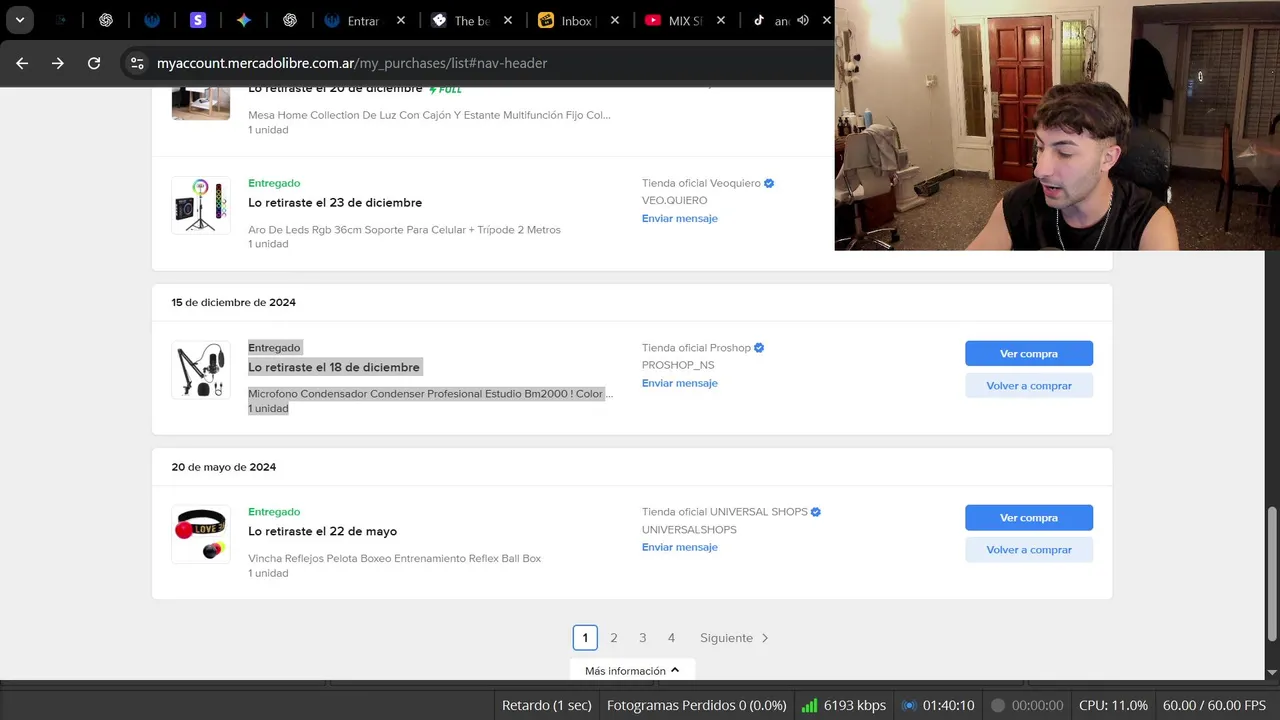The width and height of the screenshot is (1280, 720).
Task: Close 'The be' tab
Action: coord(508,20)
